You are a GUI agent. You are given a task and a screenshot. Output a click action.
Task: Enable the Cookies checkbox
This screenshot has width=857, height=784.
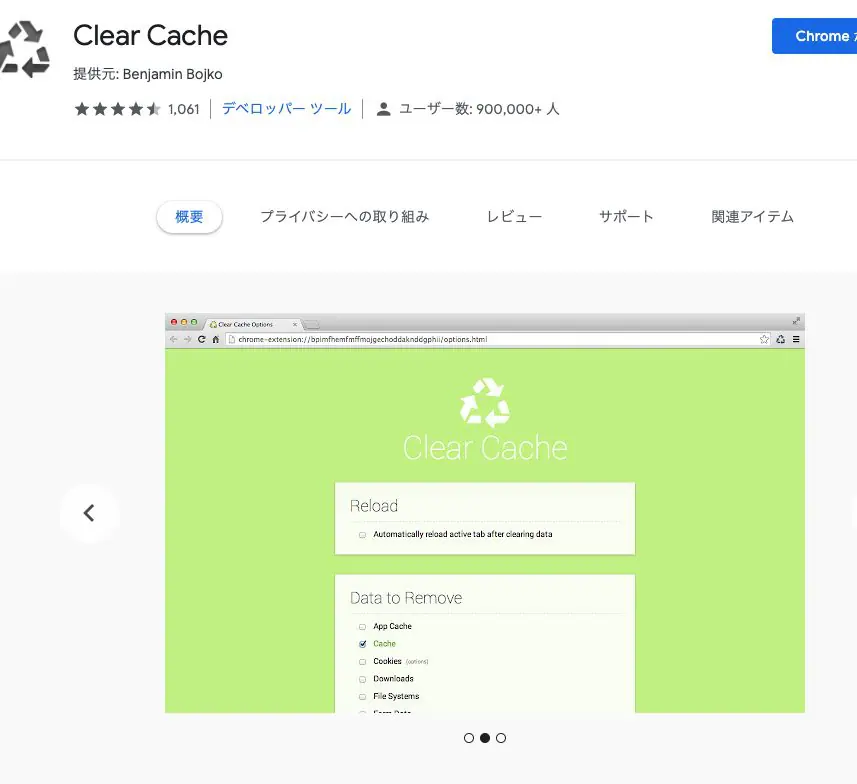pyautogui.click(x=362, y=662)
